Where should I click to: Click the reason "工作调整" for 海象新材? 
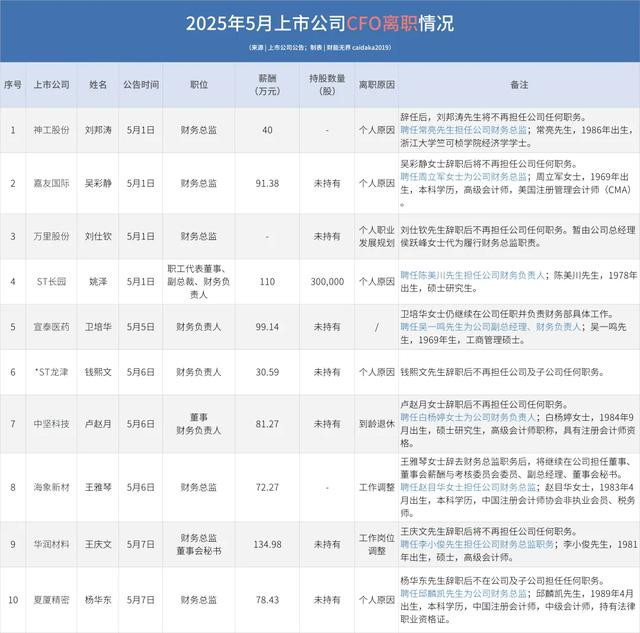tap(377, 487)
